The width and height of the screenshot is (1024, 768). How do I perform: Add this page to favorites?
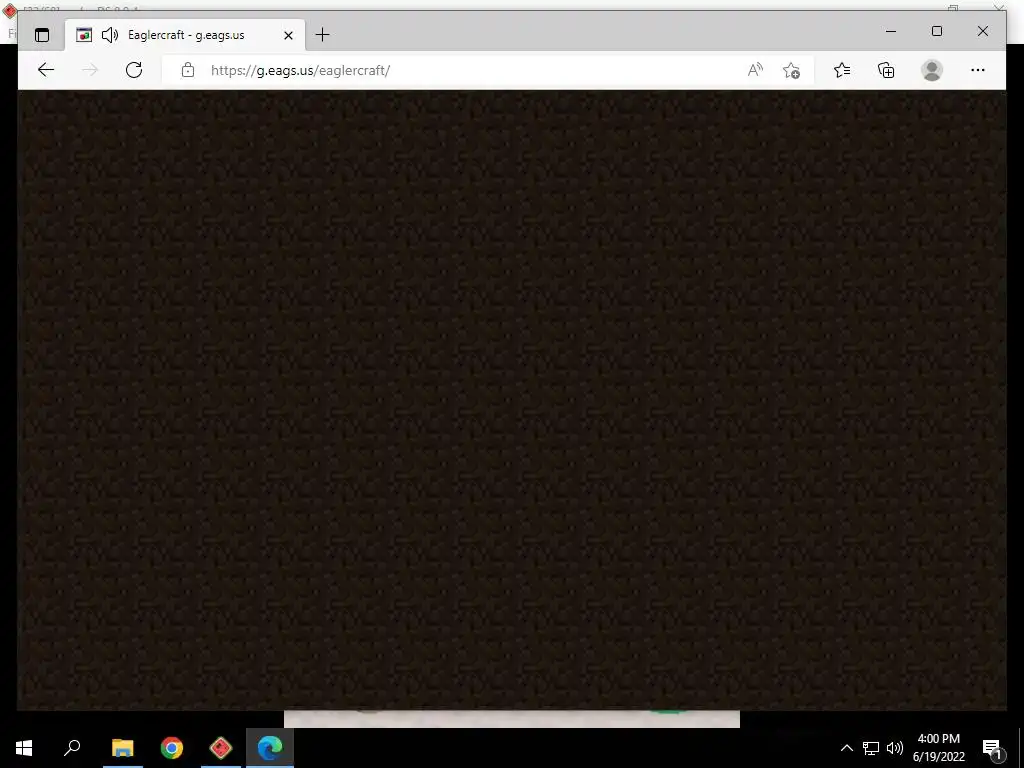(x=792, y=70)
